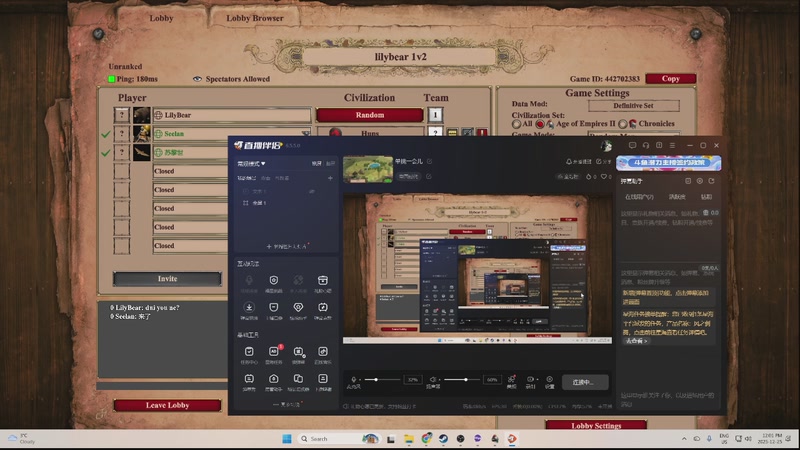
Task: Open the Data Mod Definitive Set dropdown
Action: coord(634,106)
